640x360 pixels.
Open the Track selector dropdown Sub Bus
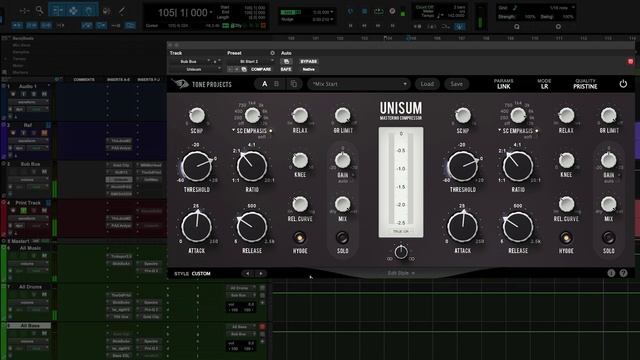pos(195,62)
